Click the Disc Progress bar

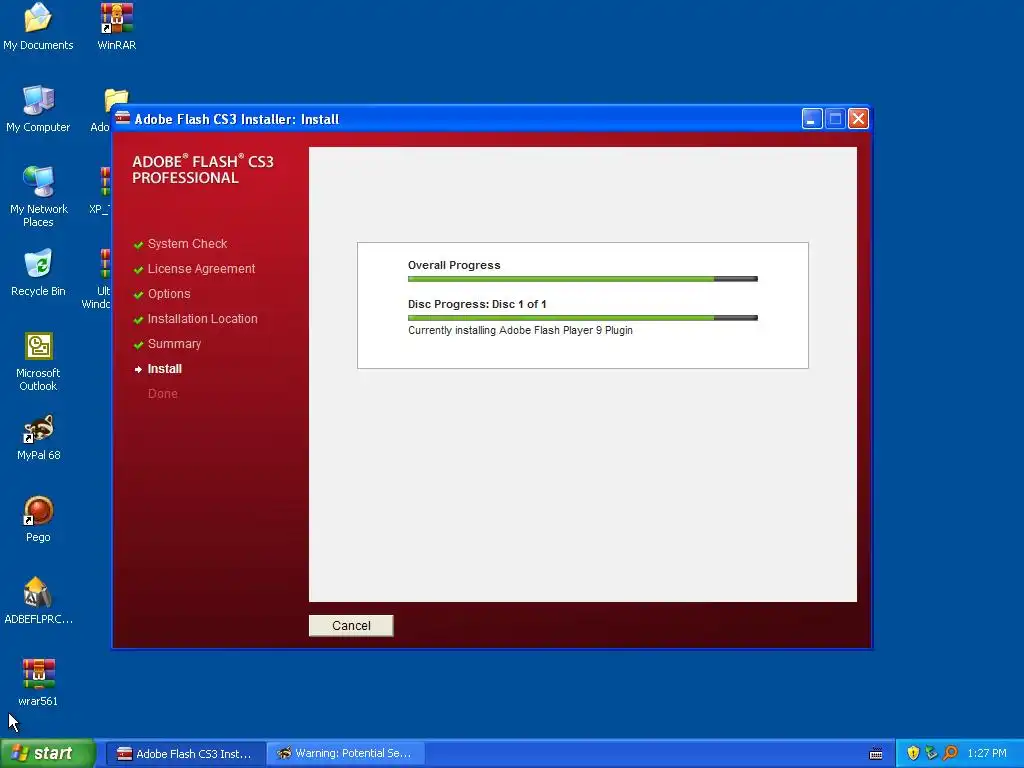pyautogui.click(x=583, y=318)
